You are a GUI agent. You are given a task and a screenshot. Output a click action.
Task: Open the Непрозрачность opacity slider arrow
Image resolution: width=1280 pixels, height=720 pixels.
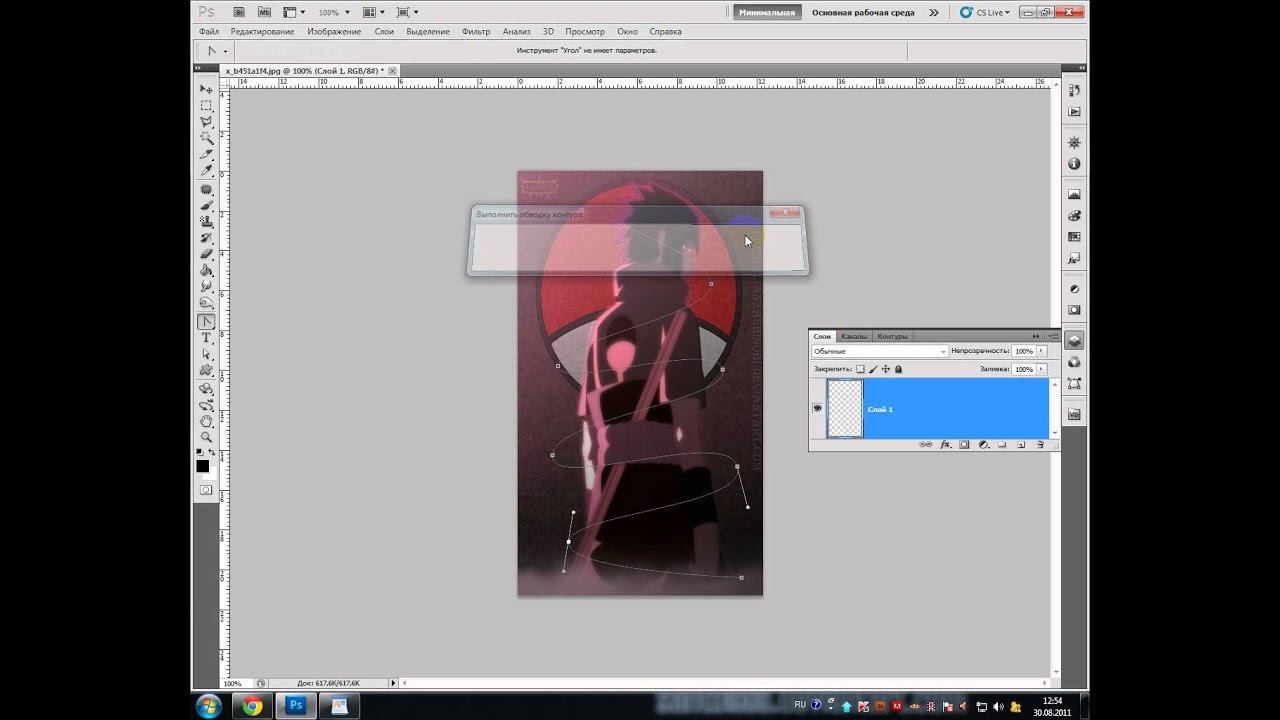pos(1041,351)
